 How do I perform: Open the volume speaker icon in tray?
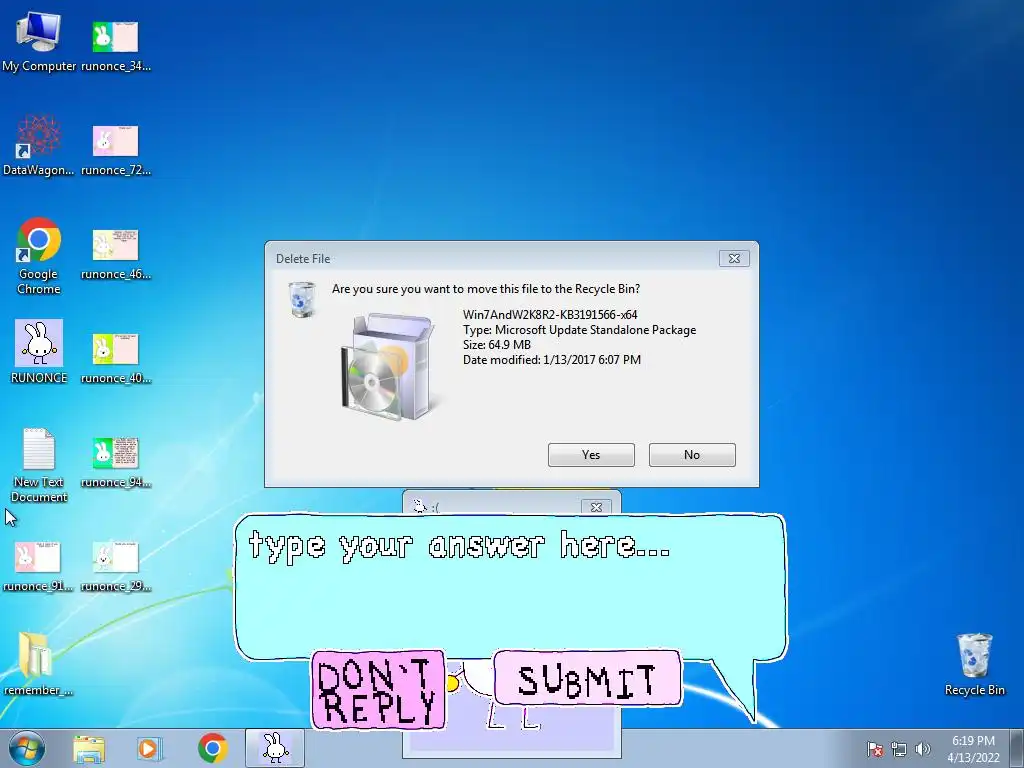[x=923, y=749]
